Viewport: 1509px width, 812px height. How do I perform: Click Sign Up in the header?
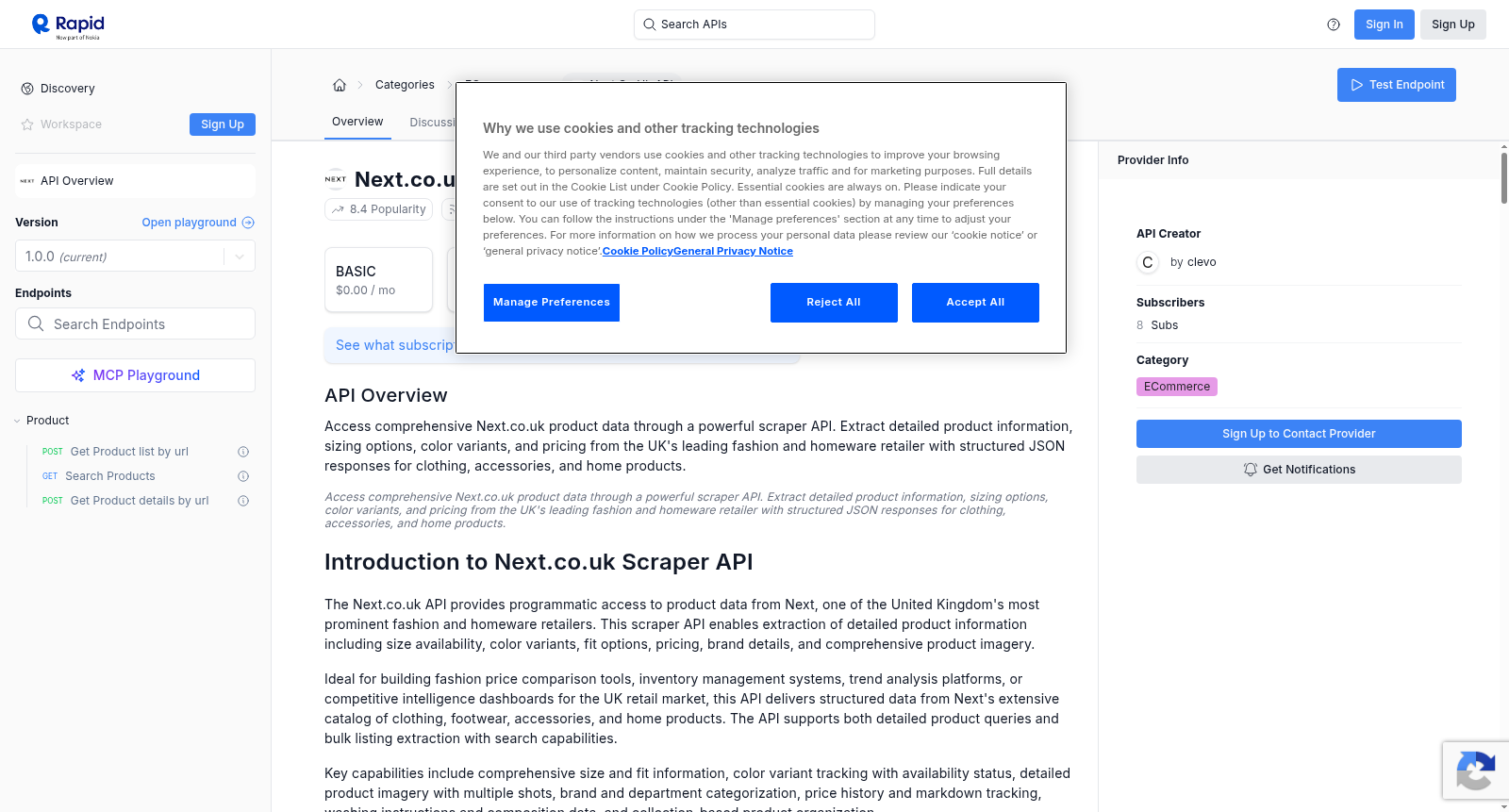[x=1453, y=25]
